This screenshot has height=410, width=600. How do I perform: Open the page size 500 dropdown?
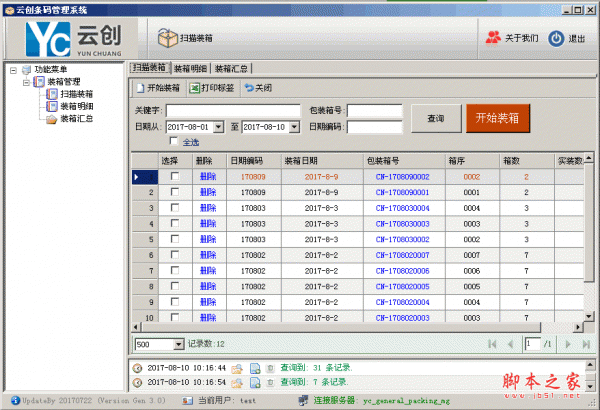(x=179, y=344)
